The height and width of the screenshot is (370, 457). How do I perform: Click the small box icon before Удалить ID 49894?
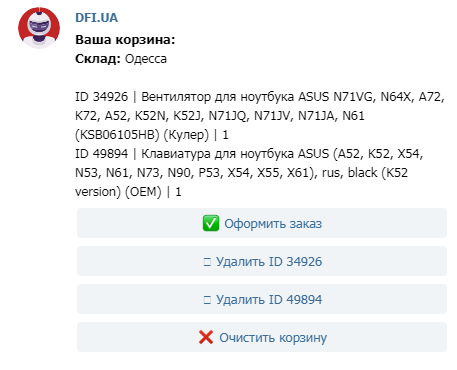click(207, 300)
